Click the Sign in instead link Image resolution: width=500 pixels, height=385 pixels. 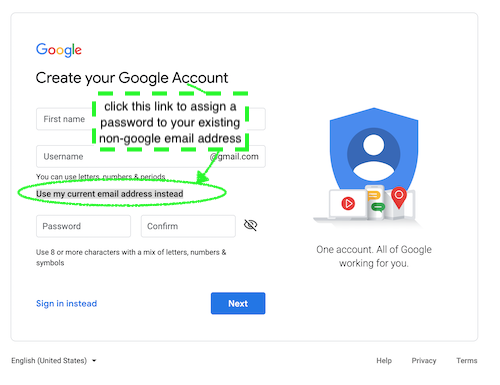66,303
